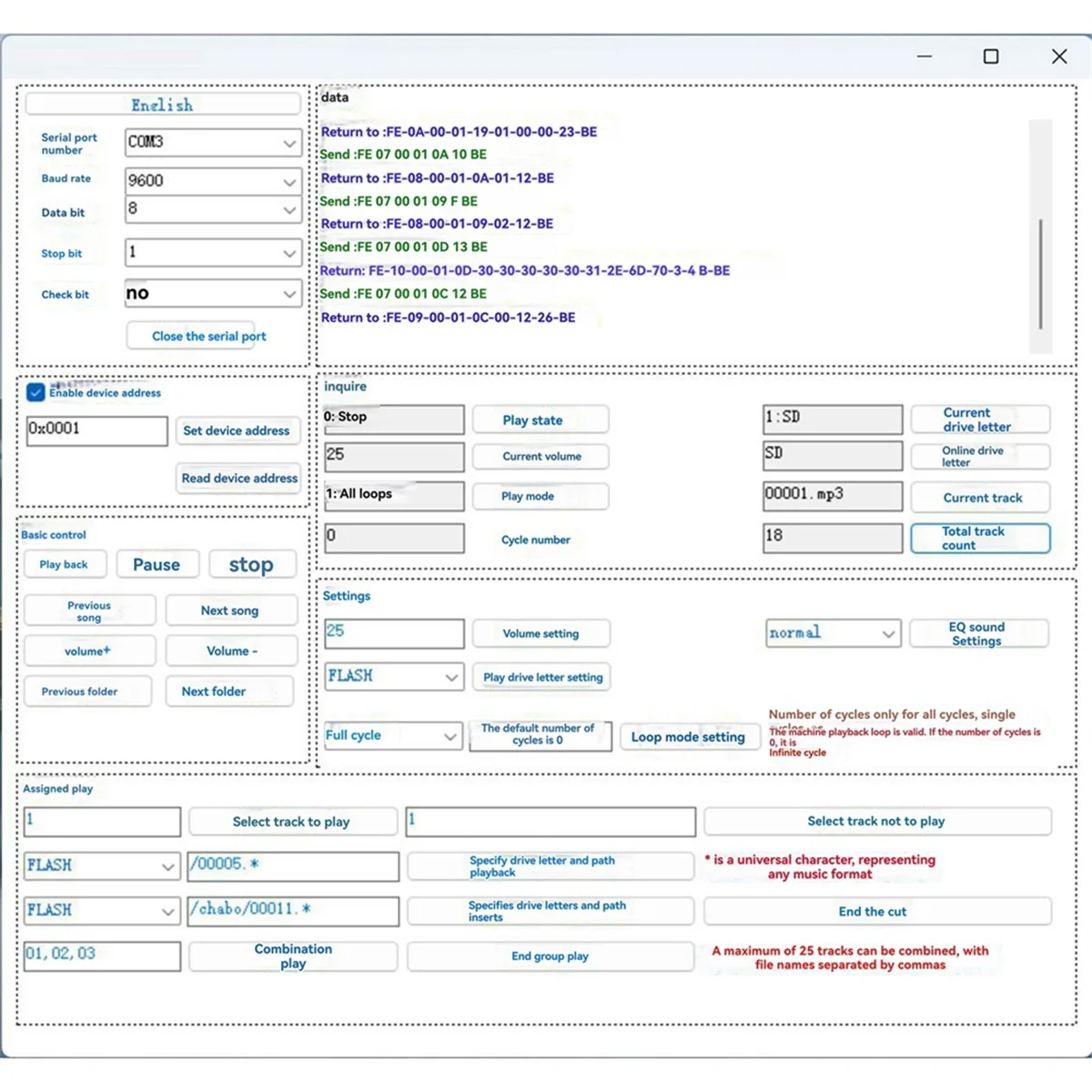
Task: Query the Total track count
Action: pos(979,539)
